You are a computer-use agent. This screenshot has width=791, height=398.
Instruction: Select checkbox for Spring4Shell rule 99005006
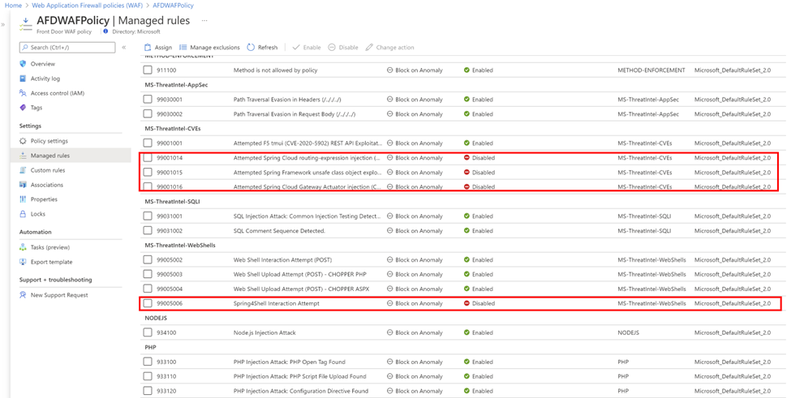coord(147,304)
